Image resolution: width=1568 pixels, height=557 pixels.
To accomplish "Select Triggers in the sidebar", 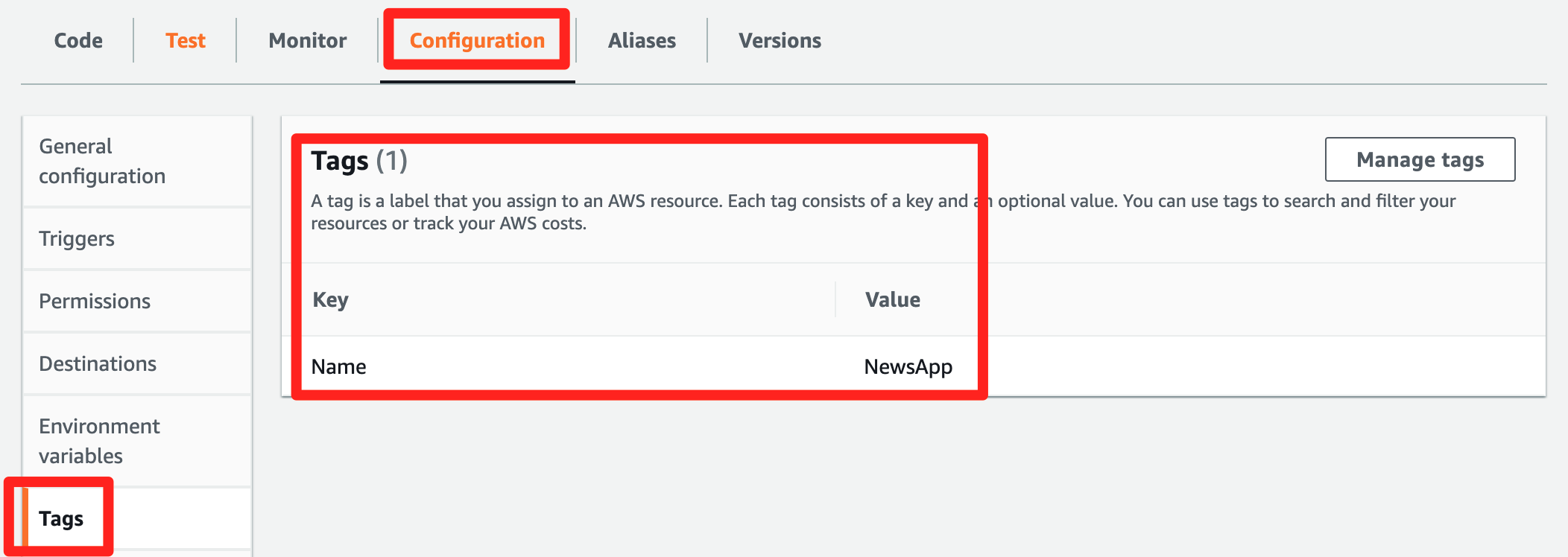I will [137, 238].
